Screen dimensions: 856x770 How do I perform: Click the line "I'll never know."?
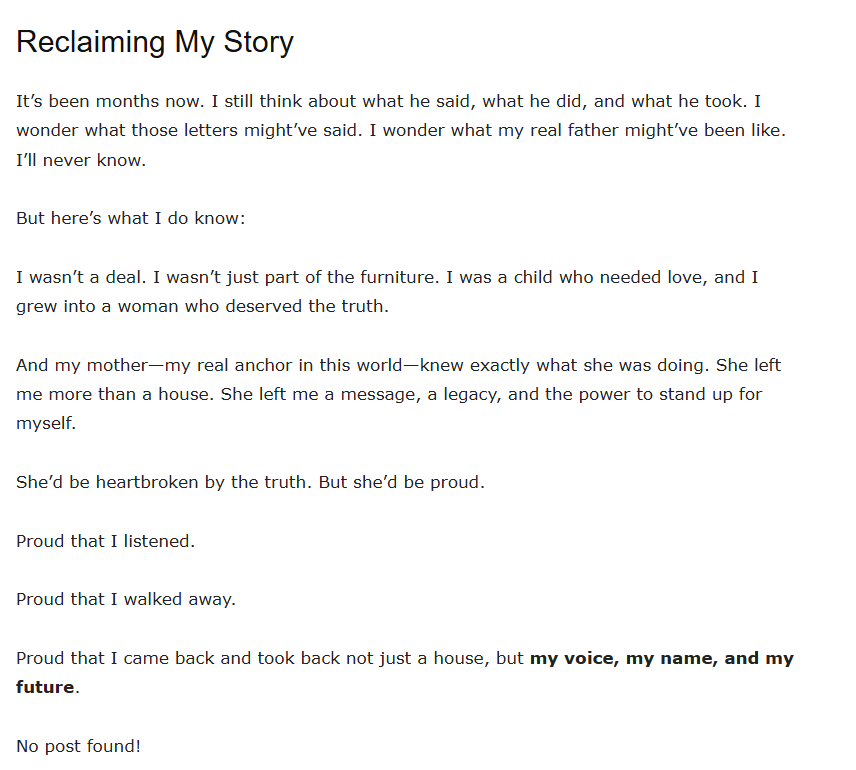[x=81, y=160]
